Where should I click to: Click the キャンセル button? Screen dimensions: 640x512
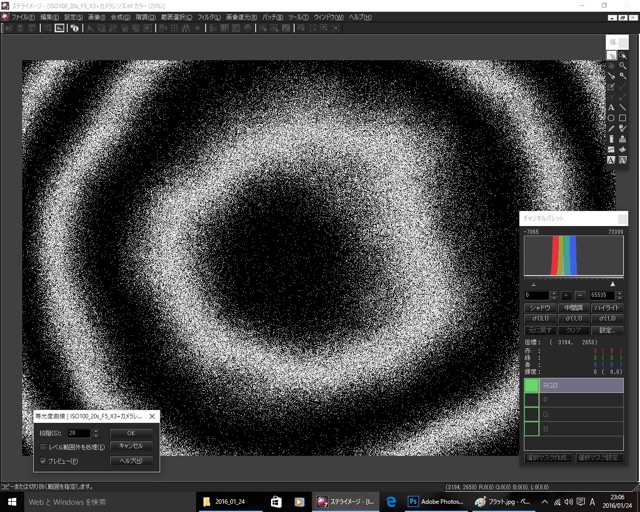[x=131, y=446]
